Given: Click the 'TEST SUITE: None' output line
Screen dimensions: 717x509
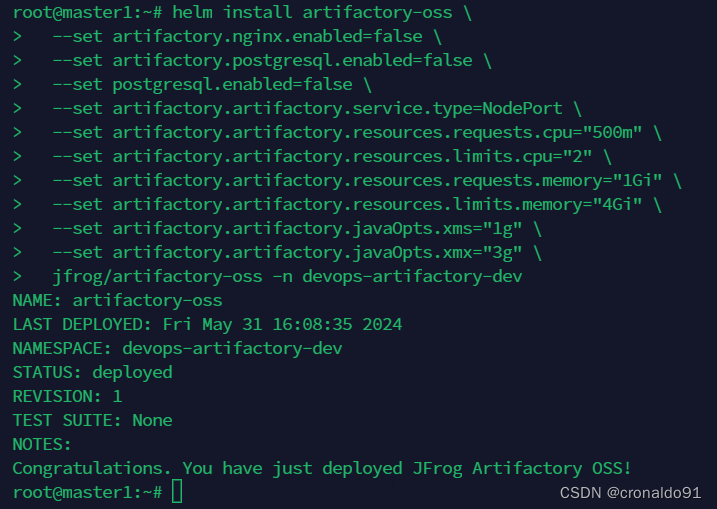Looking at the screenshot, I should pos(92,420).
